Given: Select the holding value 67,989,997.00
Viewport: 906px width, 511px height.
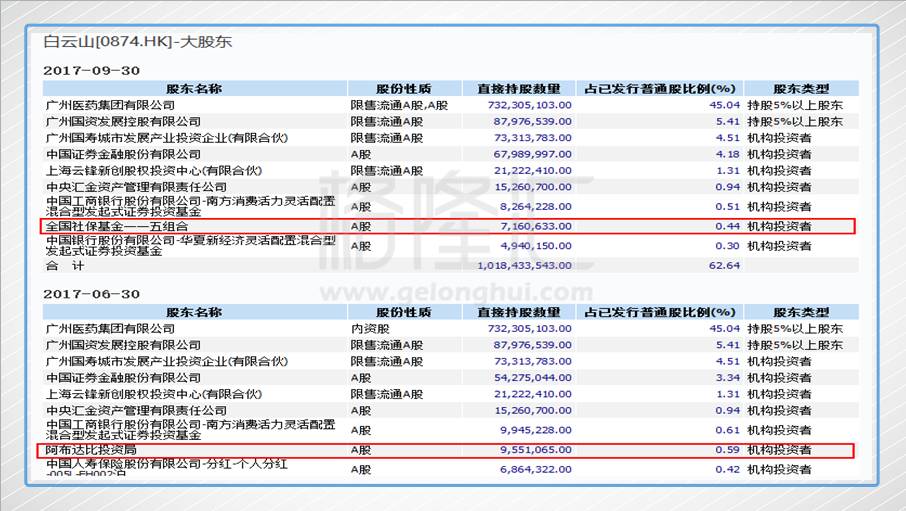Looking at the screenshot, I should pyautogui.click(x=532, y=154).
